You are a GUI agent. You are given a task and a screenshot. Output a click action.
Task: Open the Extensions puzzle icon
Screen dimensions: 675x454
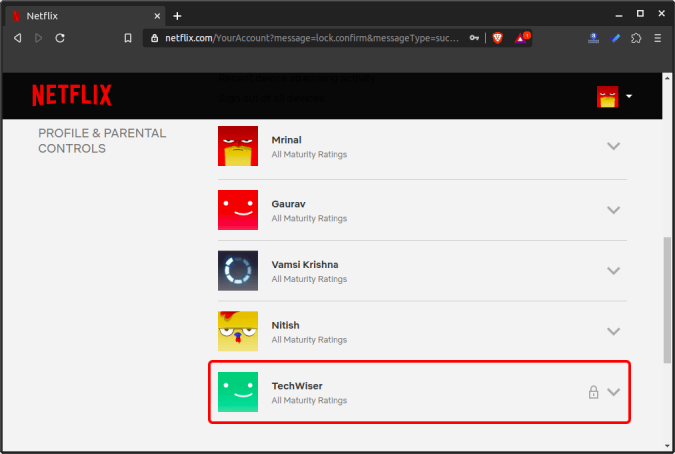[636, 38]
